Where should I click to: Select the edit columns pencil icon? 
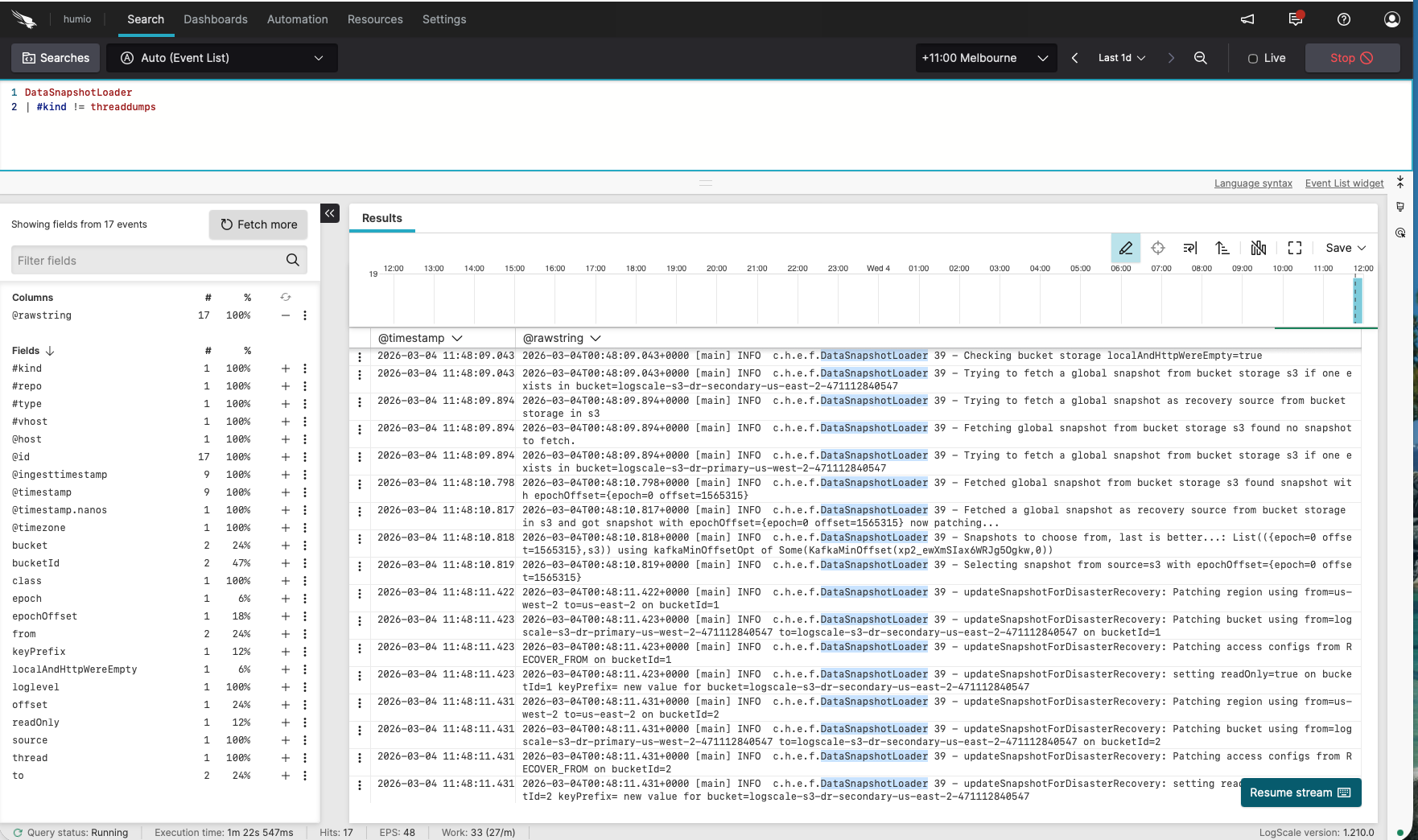pyautogui.click(x=1125, y=248)
